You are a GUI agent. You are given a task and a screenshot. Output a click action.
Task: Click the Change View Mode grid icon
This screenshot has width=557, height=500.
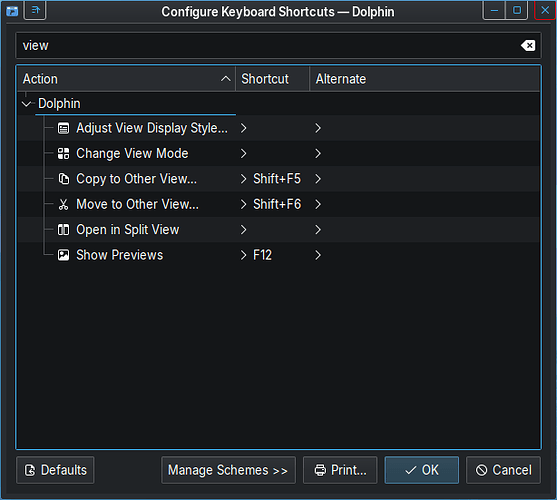pos(64,154)
